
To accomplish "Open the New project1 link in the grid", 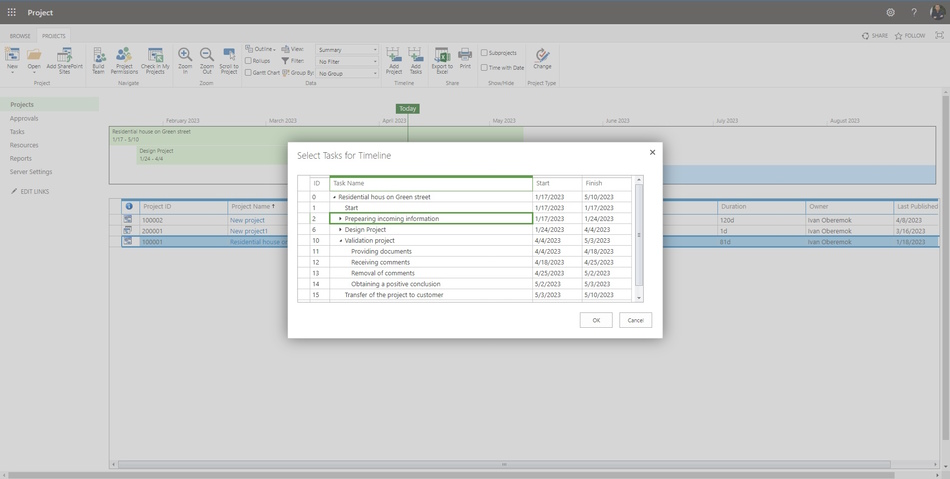I will click(x=249, y=231).
